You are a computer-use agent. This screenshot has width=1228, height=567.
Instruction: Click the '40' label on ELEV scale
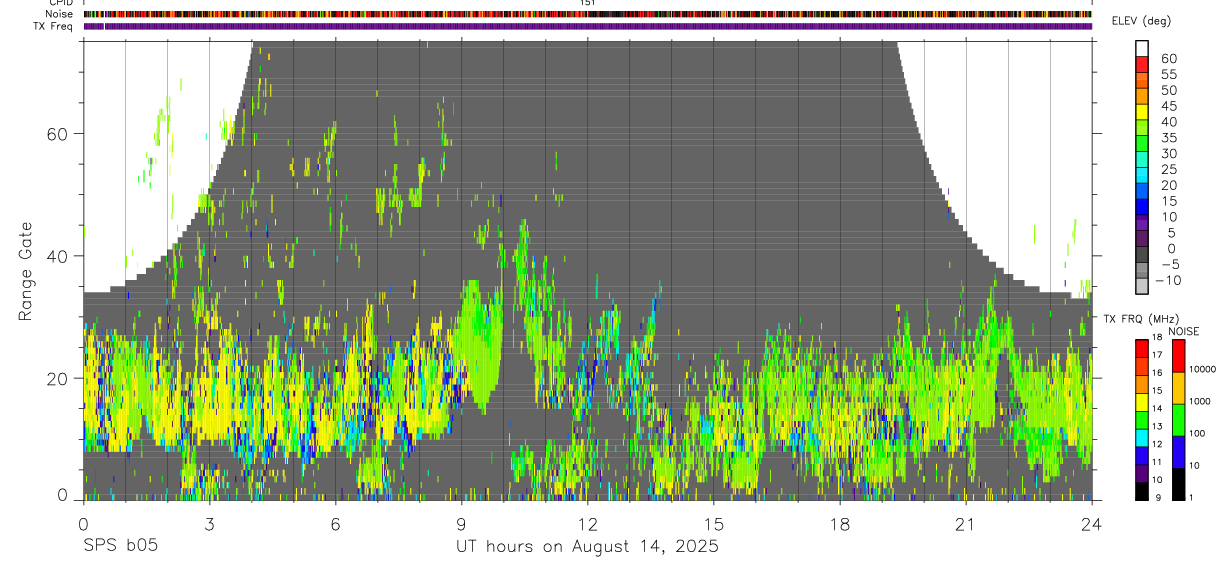tap(1168, 122)
